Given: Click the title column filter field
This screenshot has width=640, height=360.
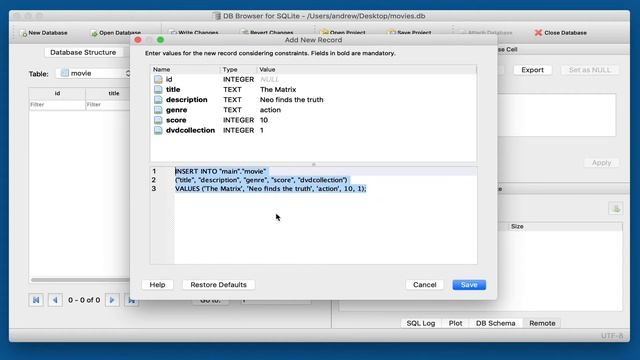Looking at the screenshot, I should [108, 104].
